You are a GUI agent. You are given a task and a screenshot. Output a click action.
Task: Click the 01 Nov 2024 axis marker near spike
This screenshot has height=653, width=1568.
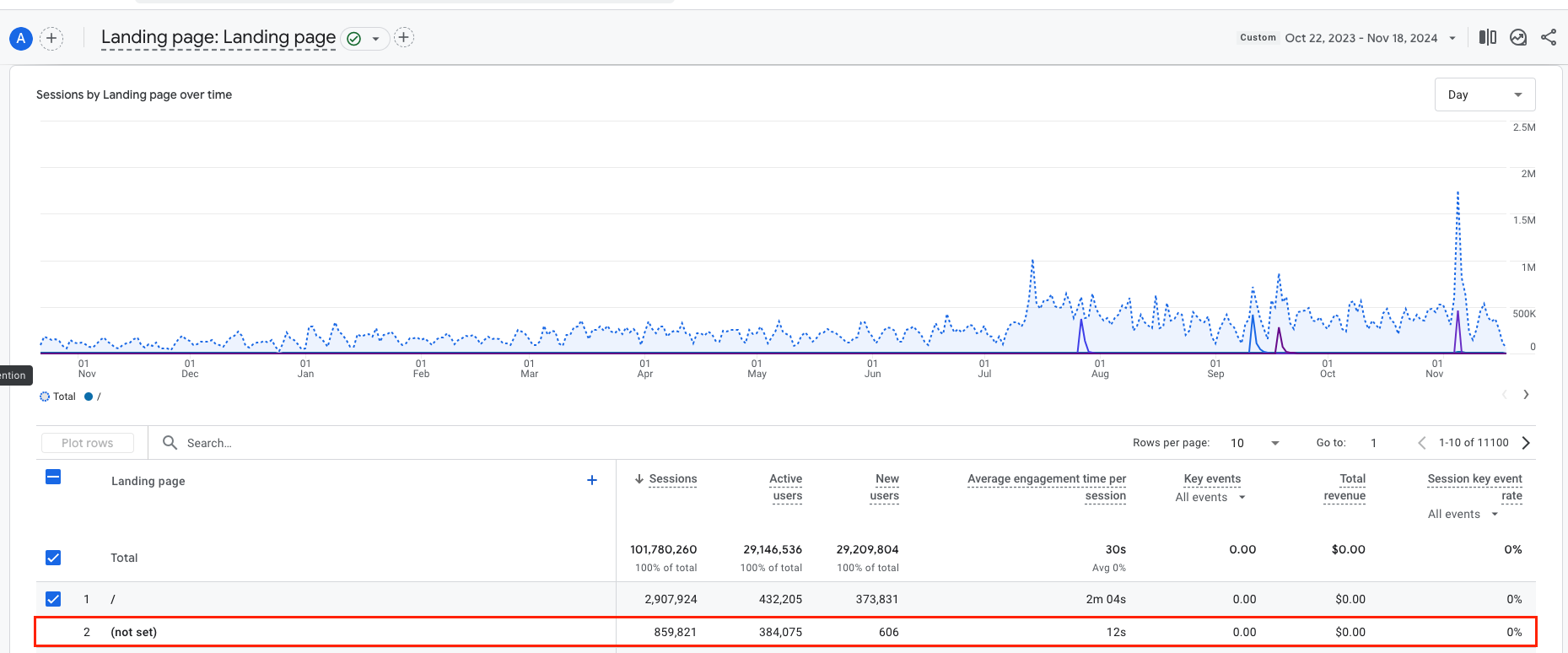pos(1436,369)
